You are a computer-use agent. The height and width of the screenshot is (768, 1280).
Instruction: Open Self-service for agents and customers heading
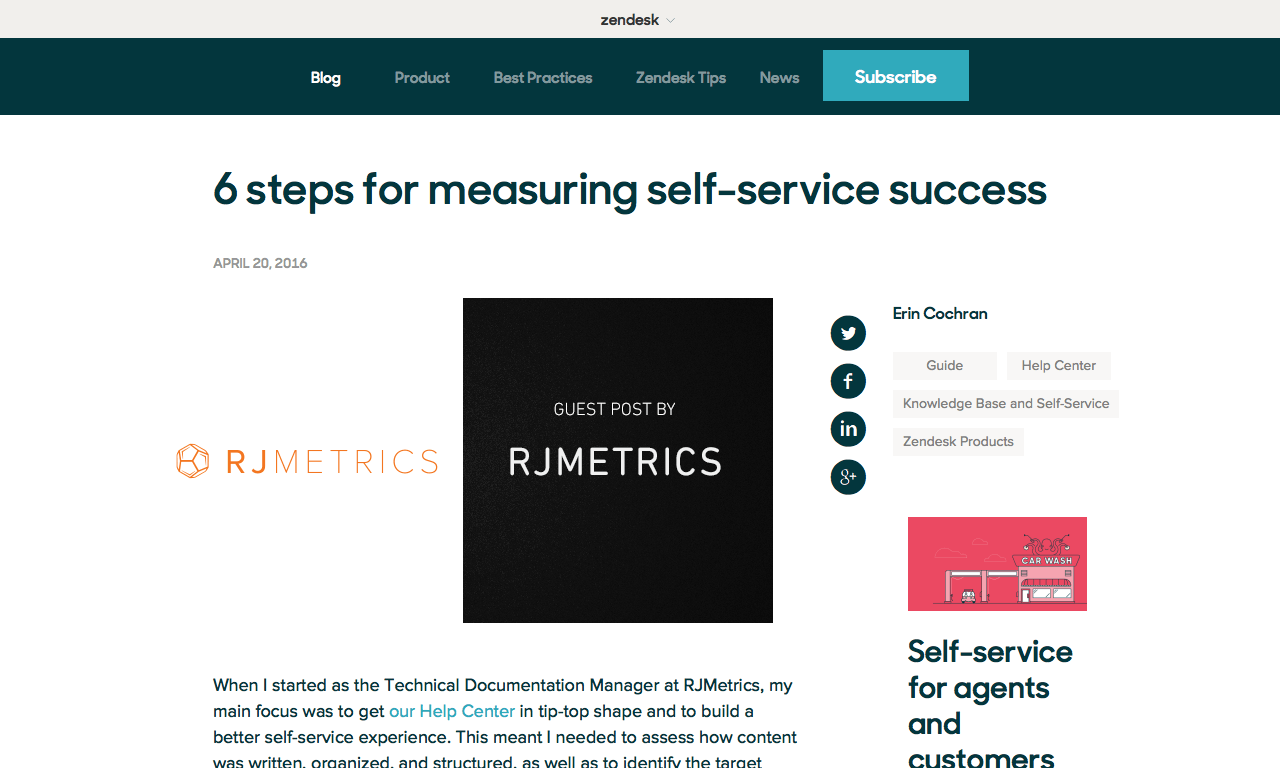[990, 703]
